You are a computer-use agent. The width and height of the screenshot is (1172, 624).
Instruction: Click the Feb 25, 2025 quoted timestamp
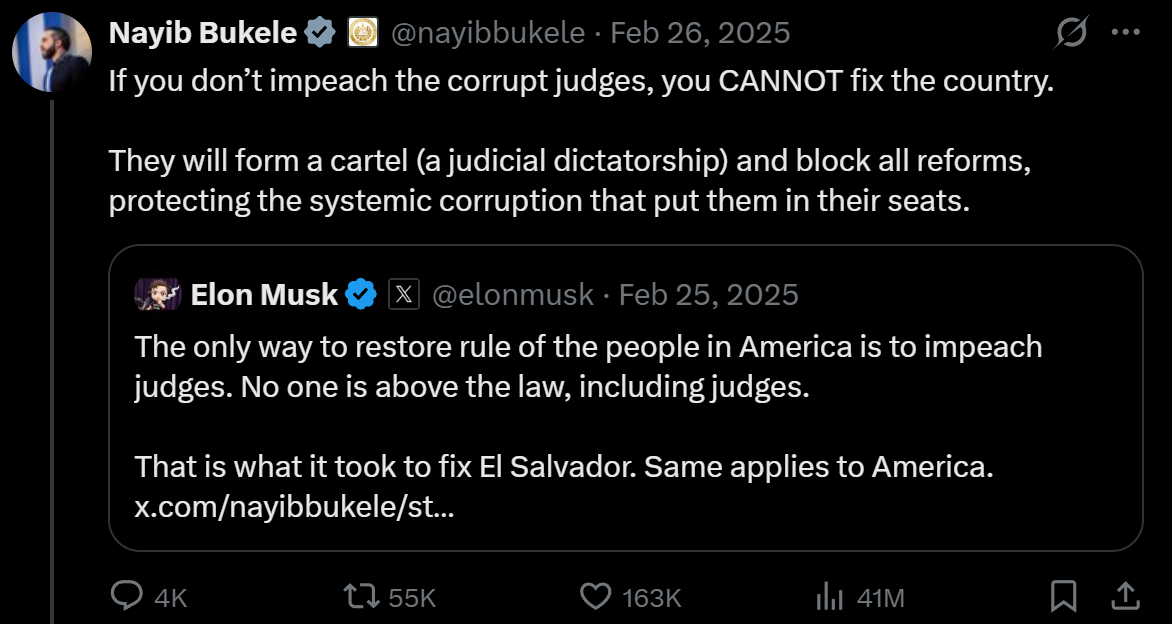pyautogui.click(x=708, y=295)
